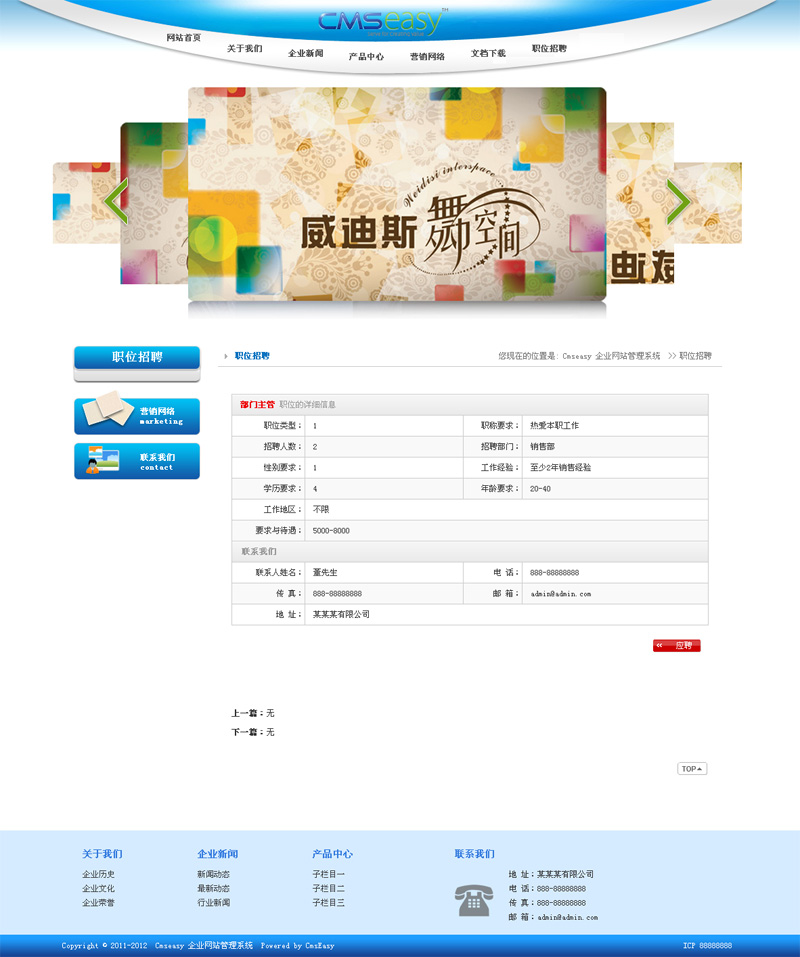The image size is (800, 957).
Task: Click the center 威迪斯 carousel slide
Action: click(397, 194)
